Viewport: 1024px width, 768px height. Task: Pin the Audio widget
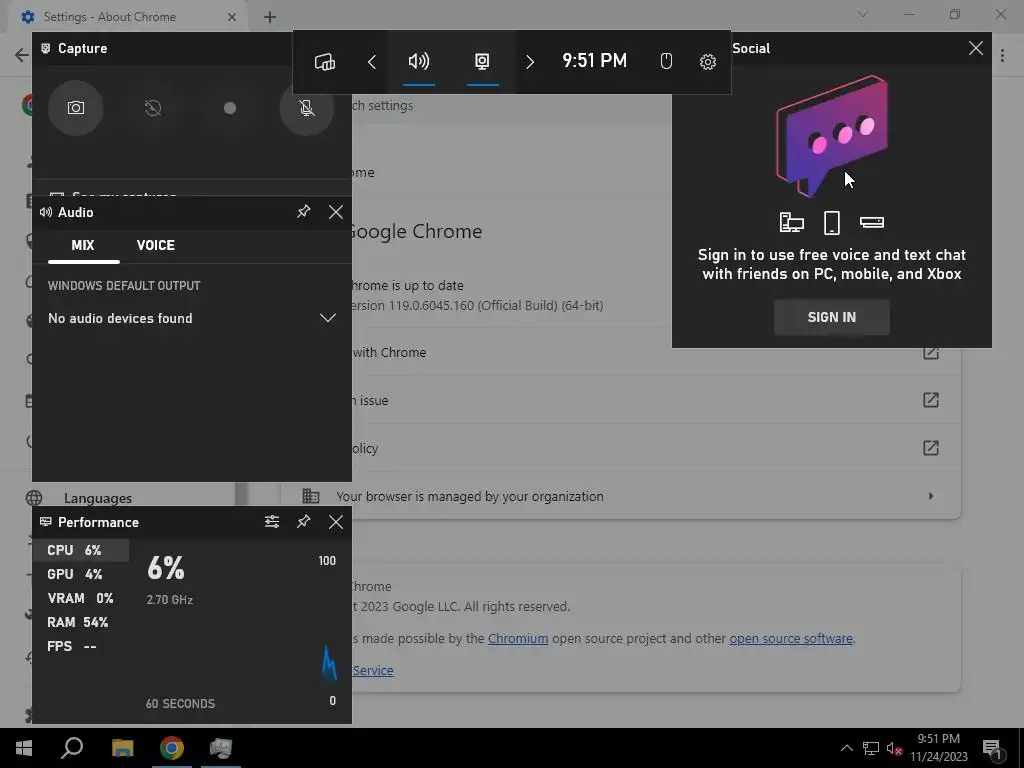coord(304,212)
